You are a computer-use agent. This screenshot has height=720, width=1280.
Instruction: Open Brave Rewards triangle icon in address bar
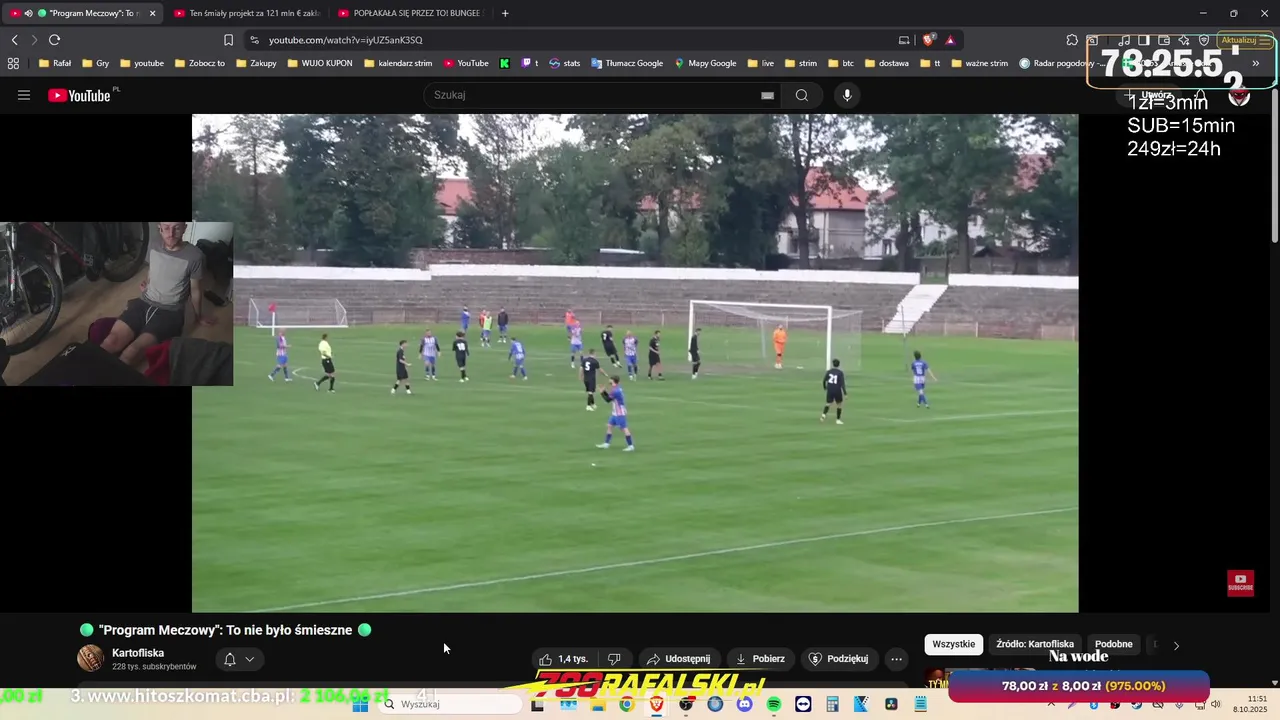950,40
